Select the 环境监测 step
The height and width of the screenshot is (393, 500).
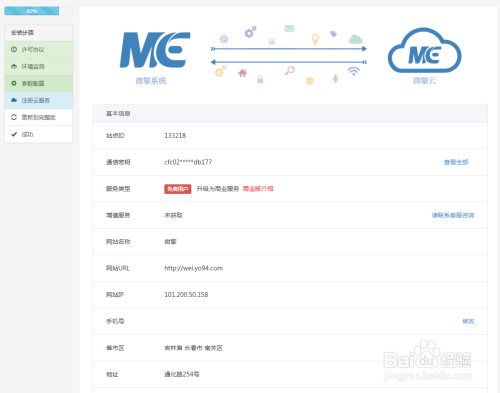[x=39, y=66]
